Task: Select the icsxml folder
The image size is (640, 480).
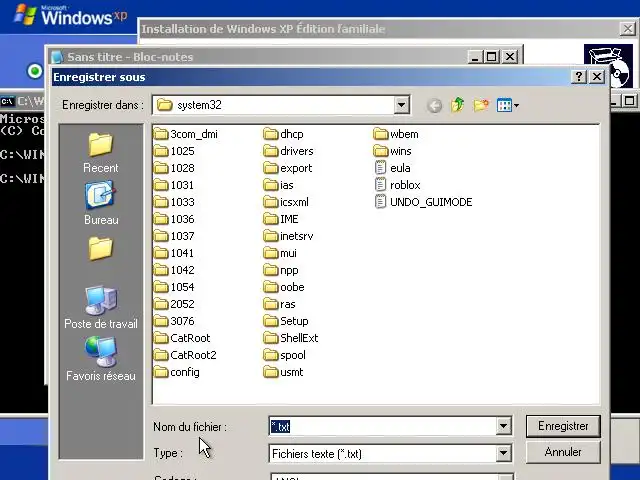Action: tap(286, 202)
